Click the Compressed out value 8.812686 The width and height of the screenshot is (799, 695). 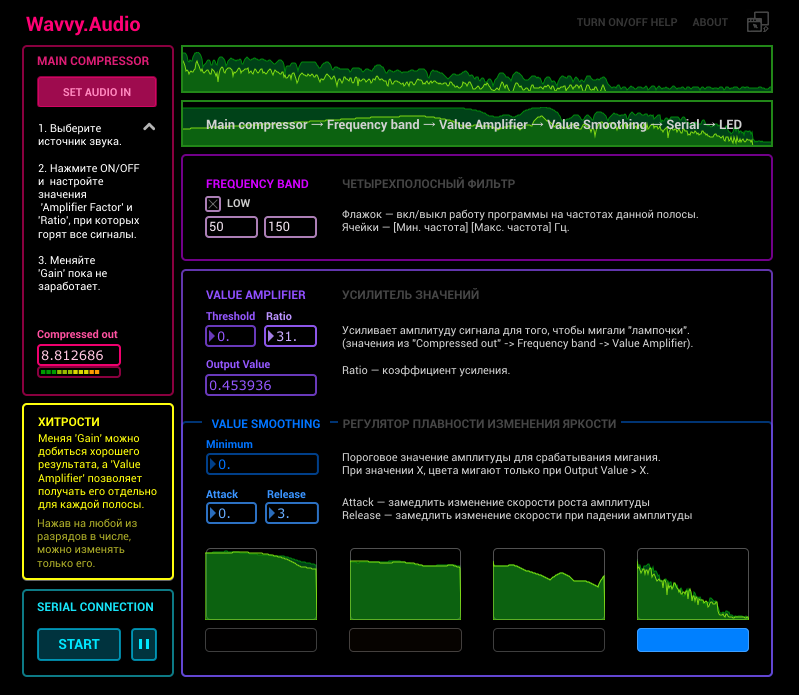click(79, 355)
